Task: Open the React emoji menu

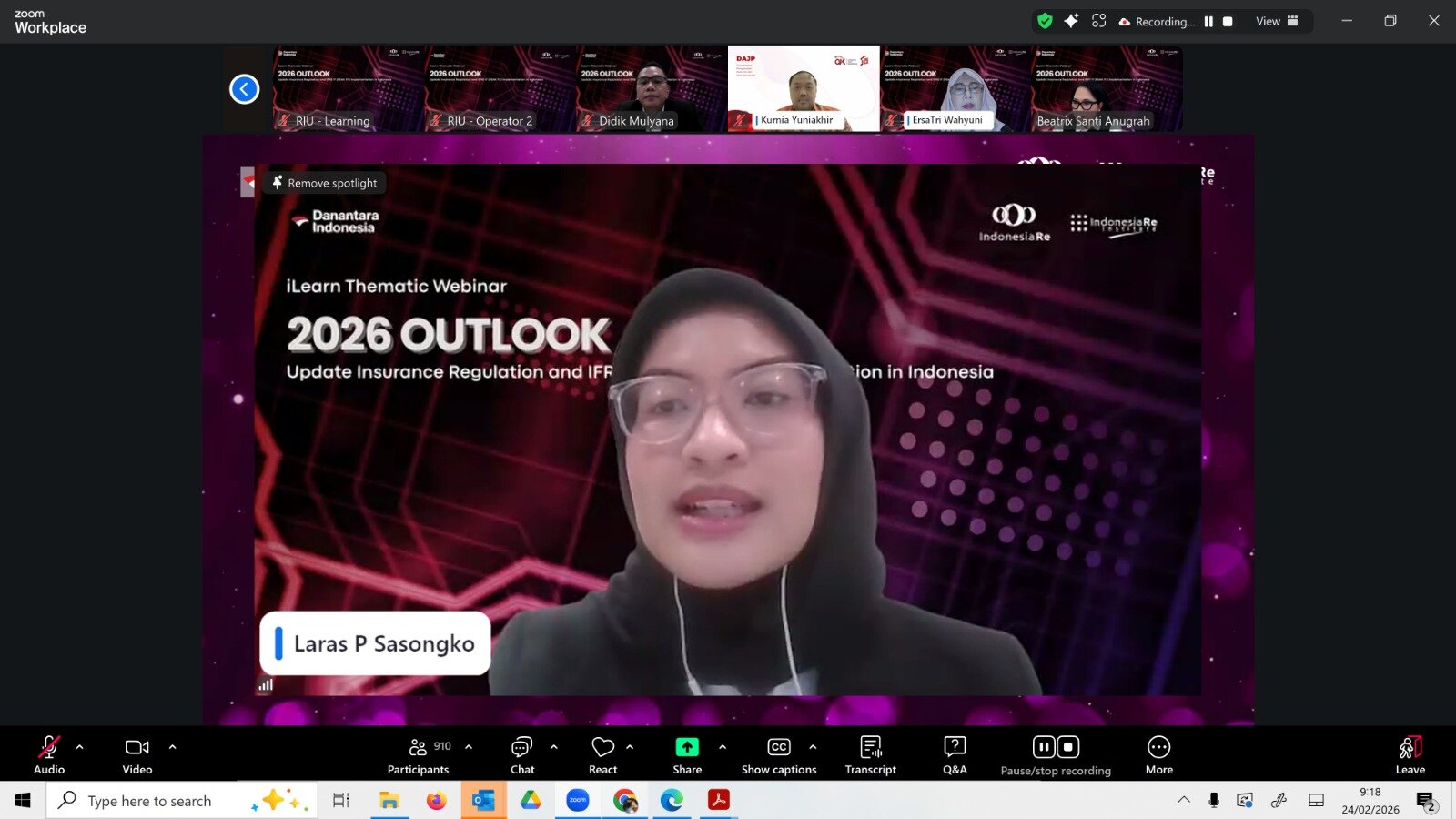Action: (x=602, y=754)
